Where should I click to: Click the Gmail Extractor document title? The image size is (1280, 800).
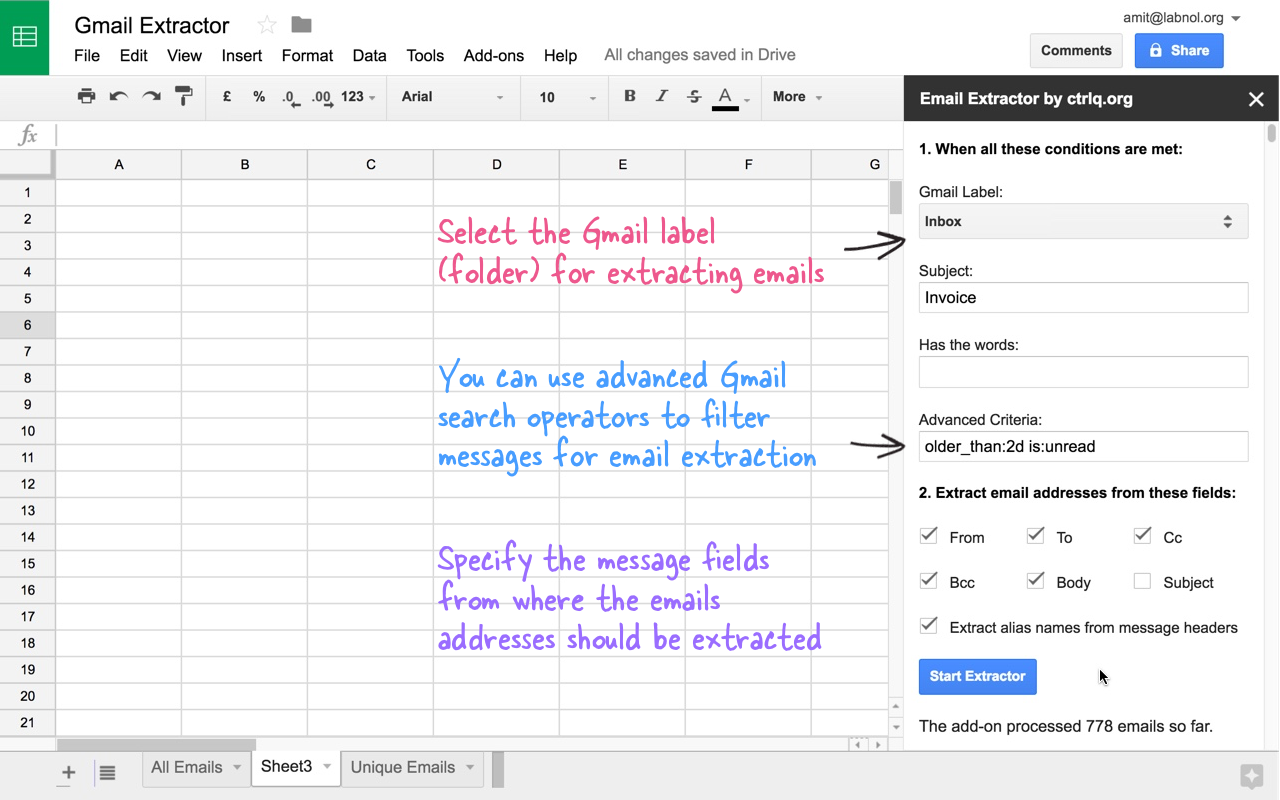coord(152,25)
